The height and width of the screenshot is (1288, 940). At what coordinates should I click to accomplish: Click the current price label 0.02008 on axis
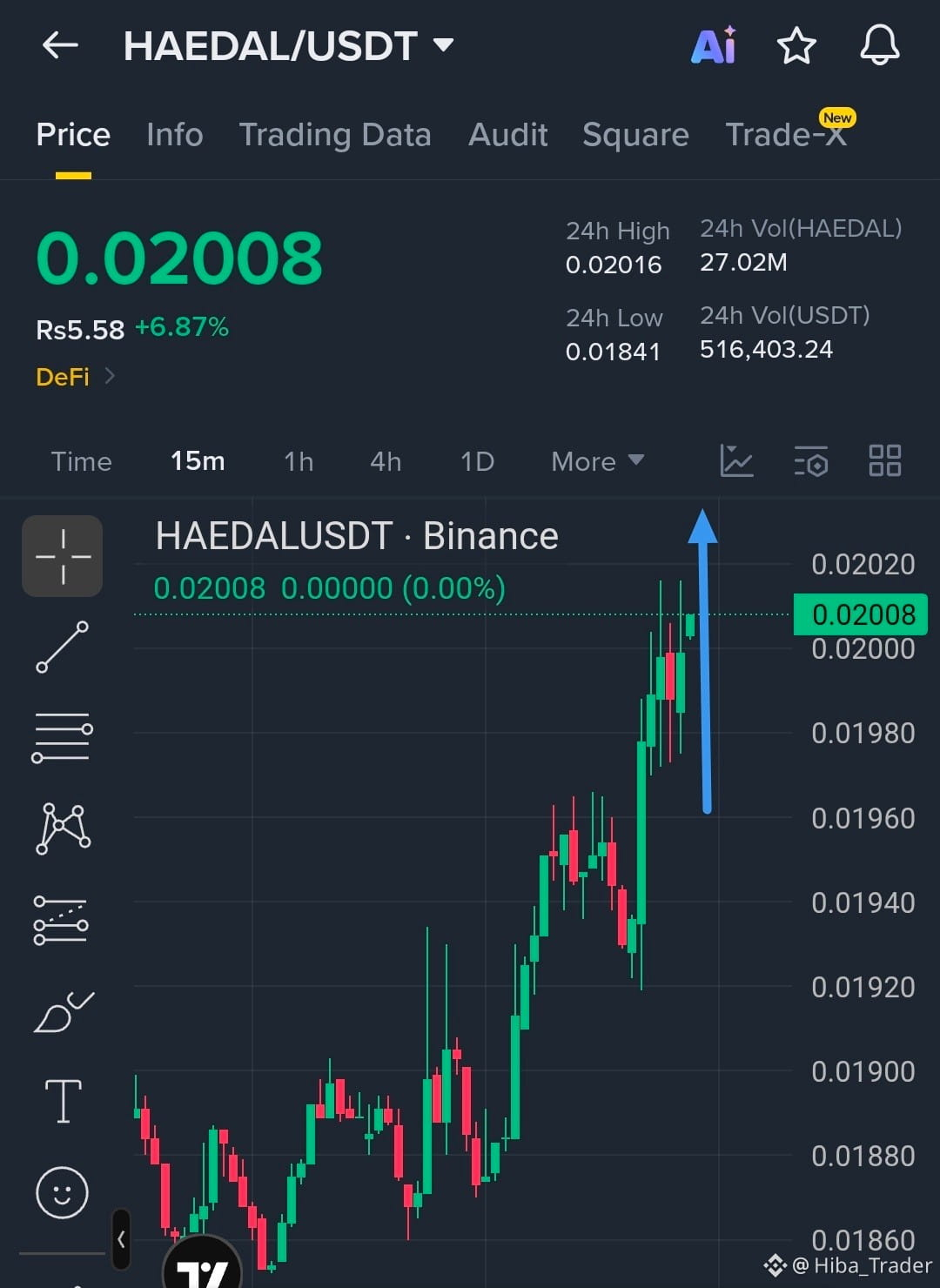coord(861,614)
